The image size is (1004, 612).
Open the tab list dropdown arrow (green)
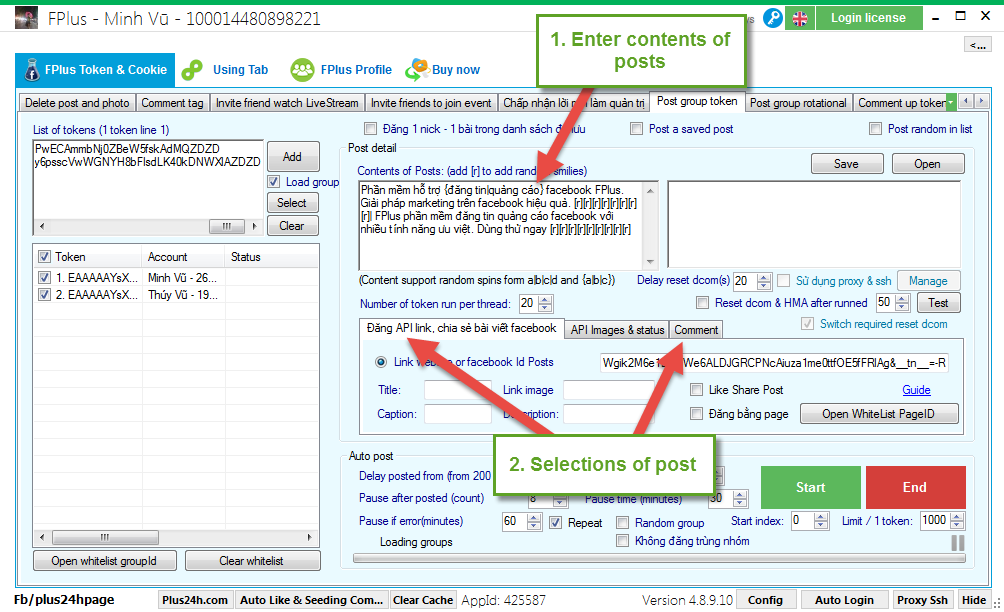point(951,102)
